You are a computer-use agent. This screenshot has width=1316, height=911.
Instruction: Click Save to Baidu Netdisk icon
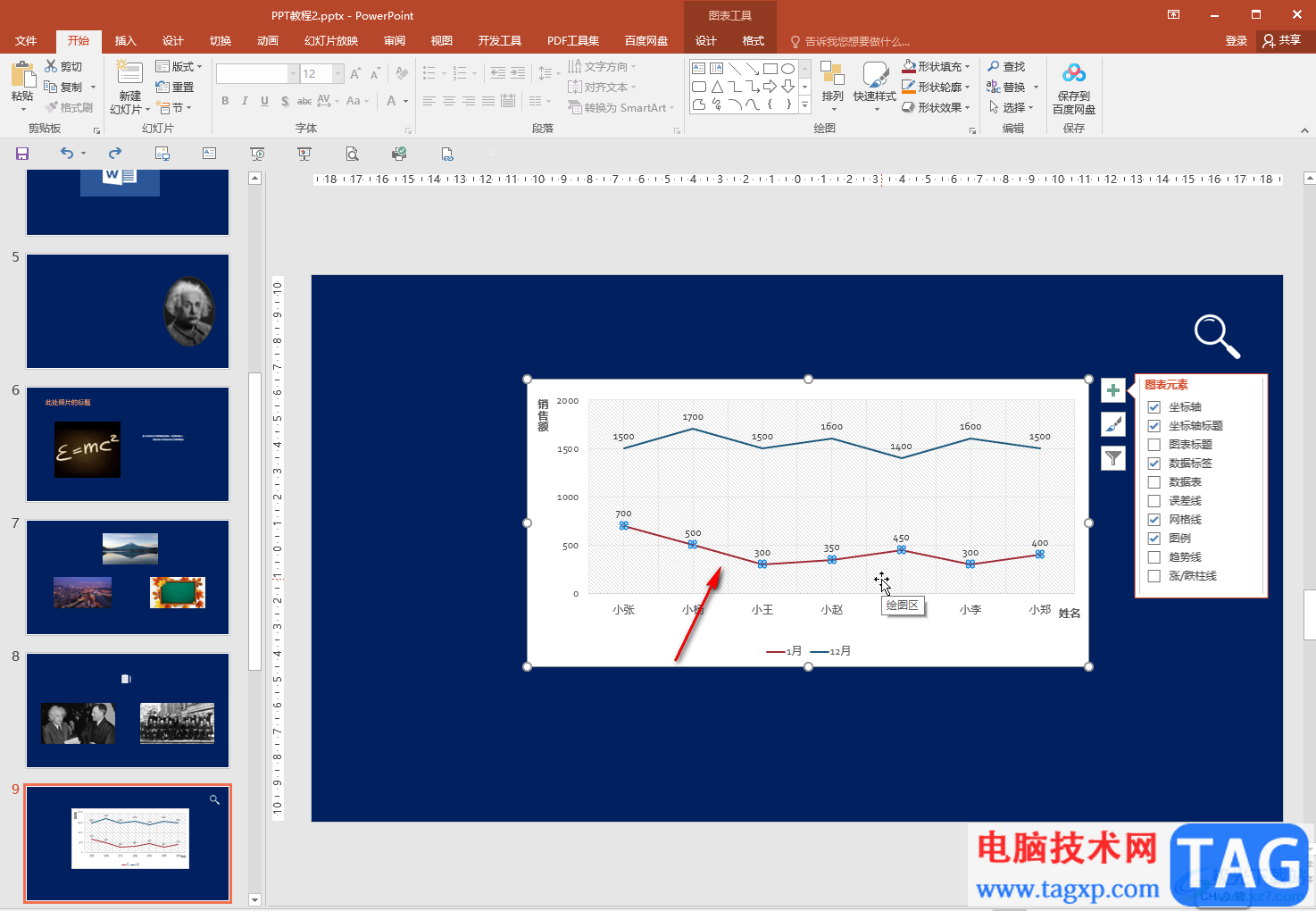pos(1074,73)
